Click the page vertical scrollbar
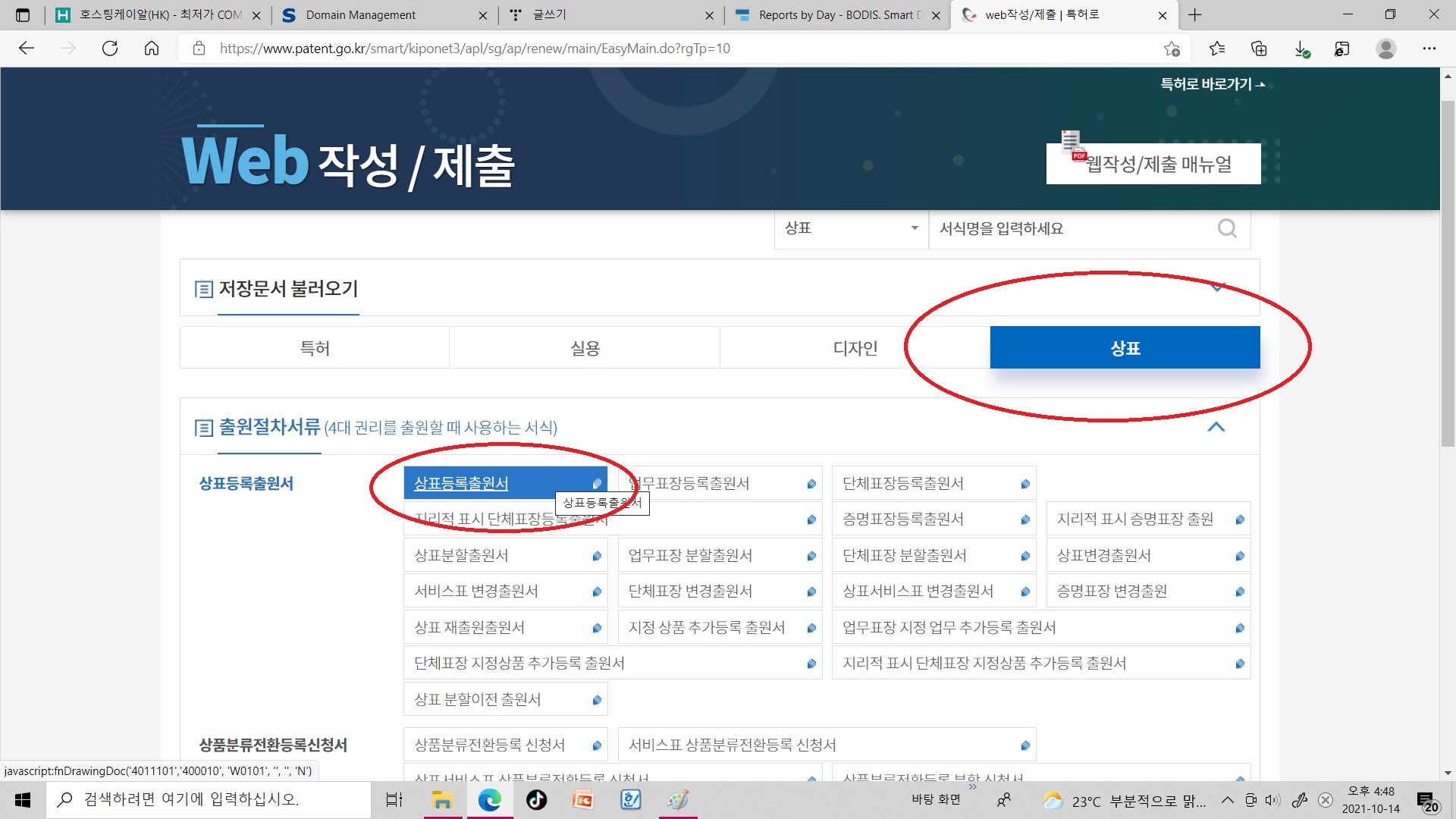Image resolution: width=1456 pixels, height=819 pixels. pos(1448,273)
